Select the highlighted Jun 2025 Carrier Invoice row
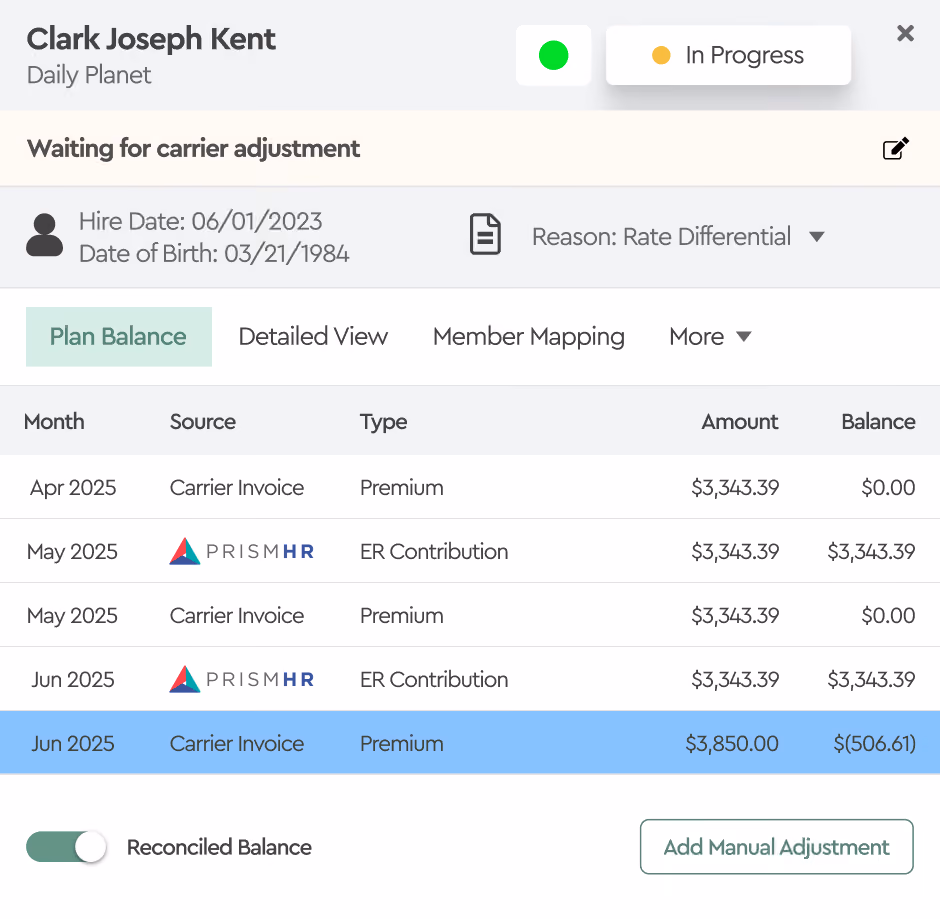 click(x=470, y=743)
